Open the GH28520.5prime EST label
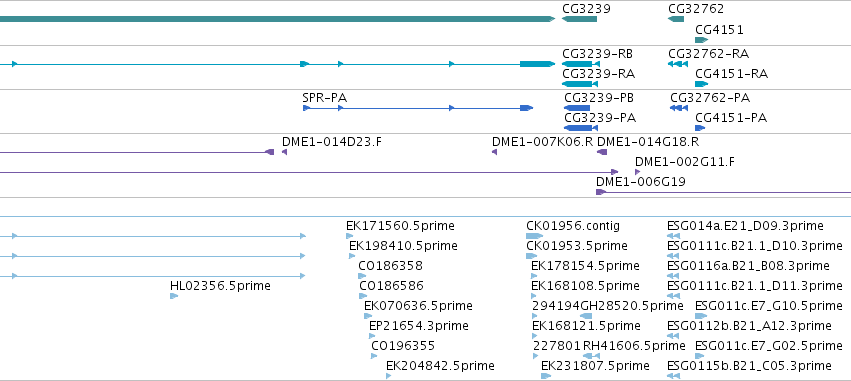 (632, 306)
